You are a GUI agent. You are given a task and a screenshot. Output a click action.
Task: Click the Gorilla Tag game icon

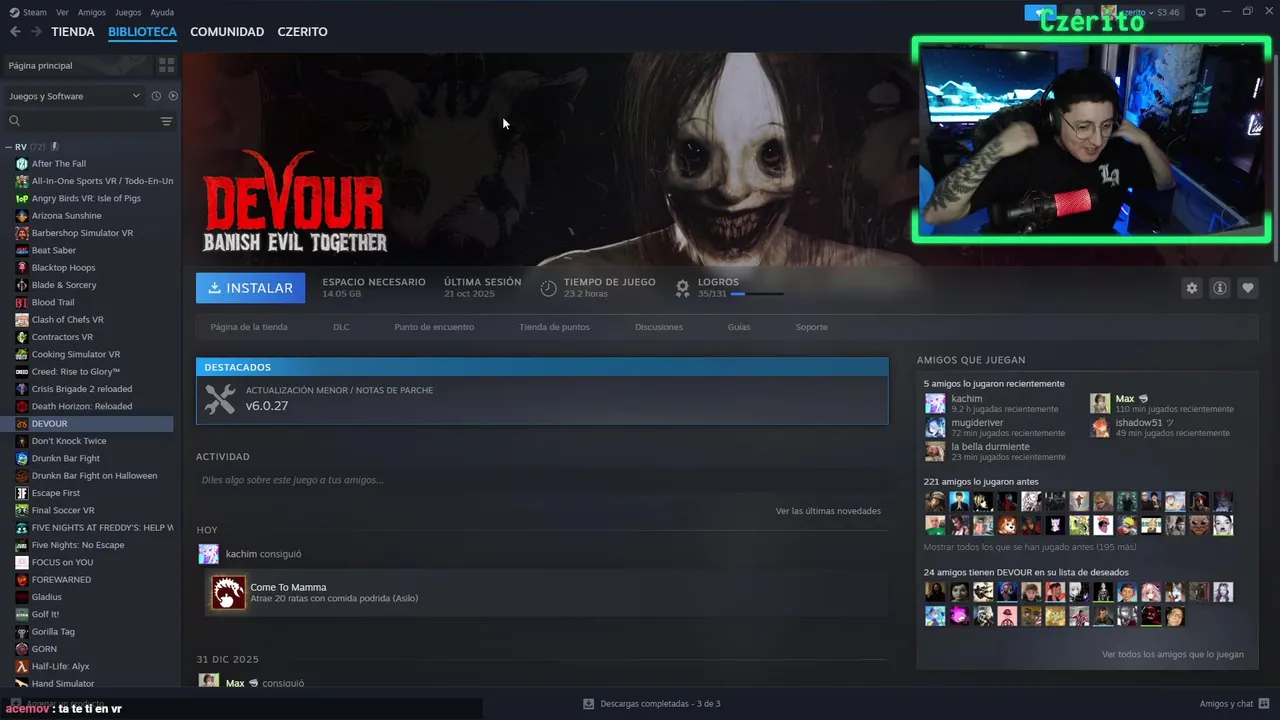[22, 632]
